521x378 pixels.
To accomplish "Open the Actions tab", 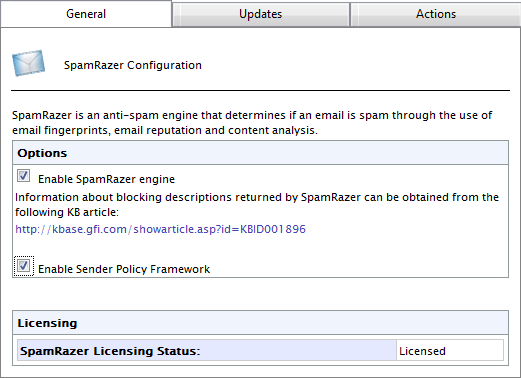I will [435, 14].
